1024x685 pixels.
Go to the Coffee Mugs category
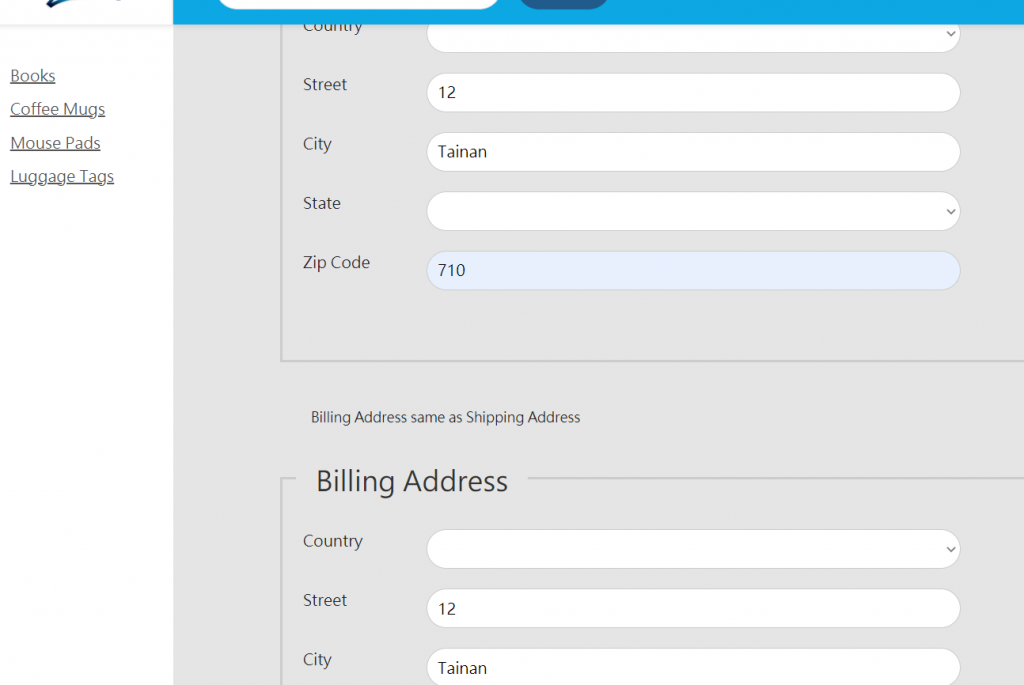57,109
